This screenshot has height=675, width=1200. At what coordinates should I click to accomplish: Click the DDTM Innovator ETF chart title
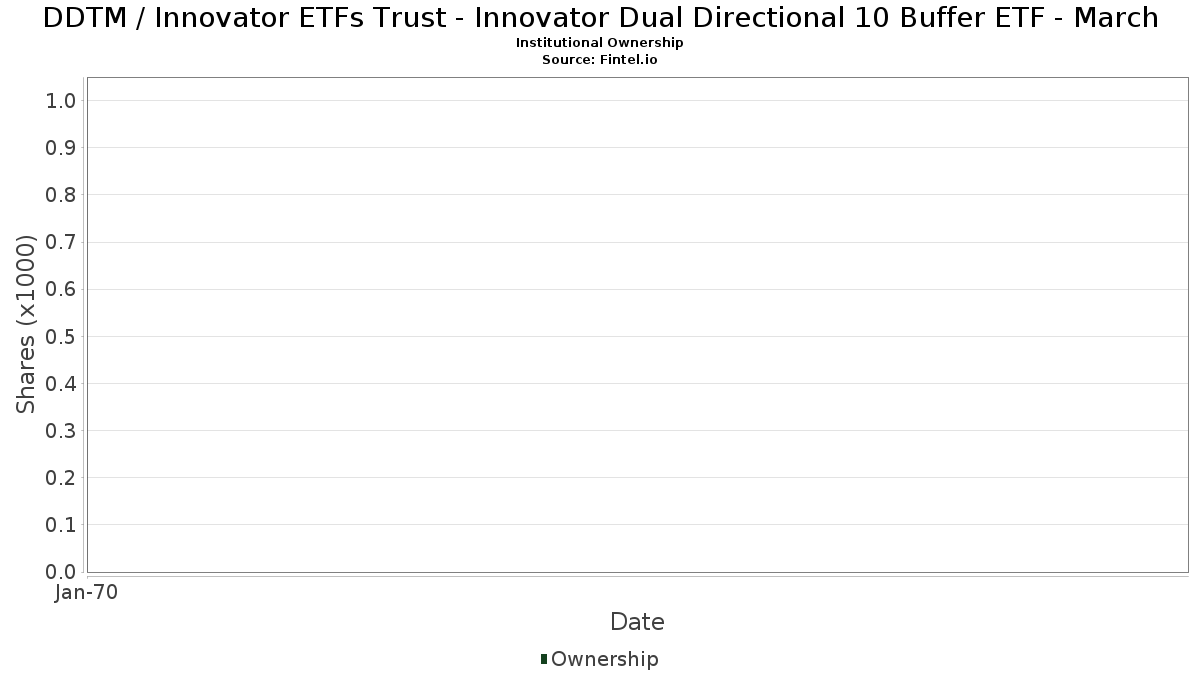click(600, 18)
